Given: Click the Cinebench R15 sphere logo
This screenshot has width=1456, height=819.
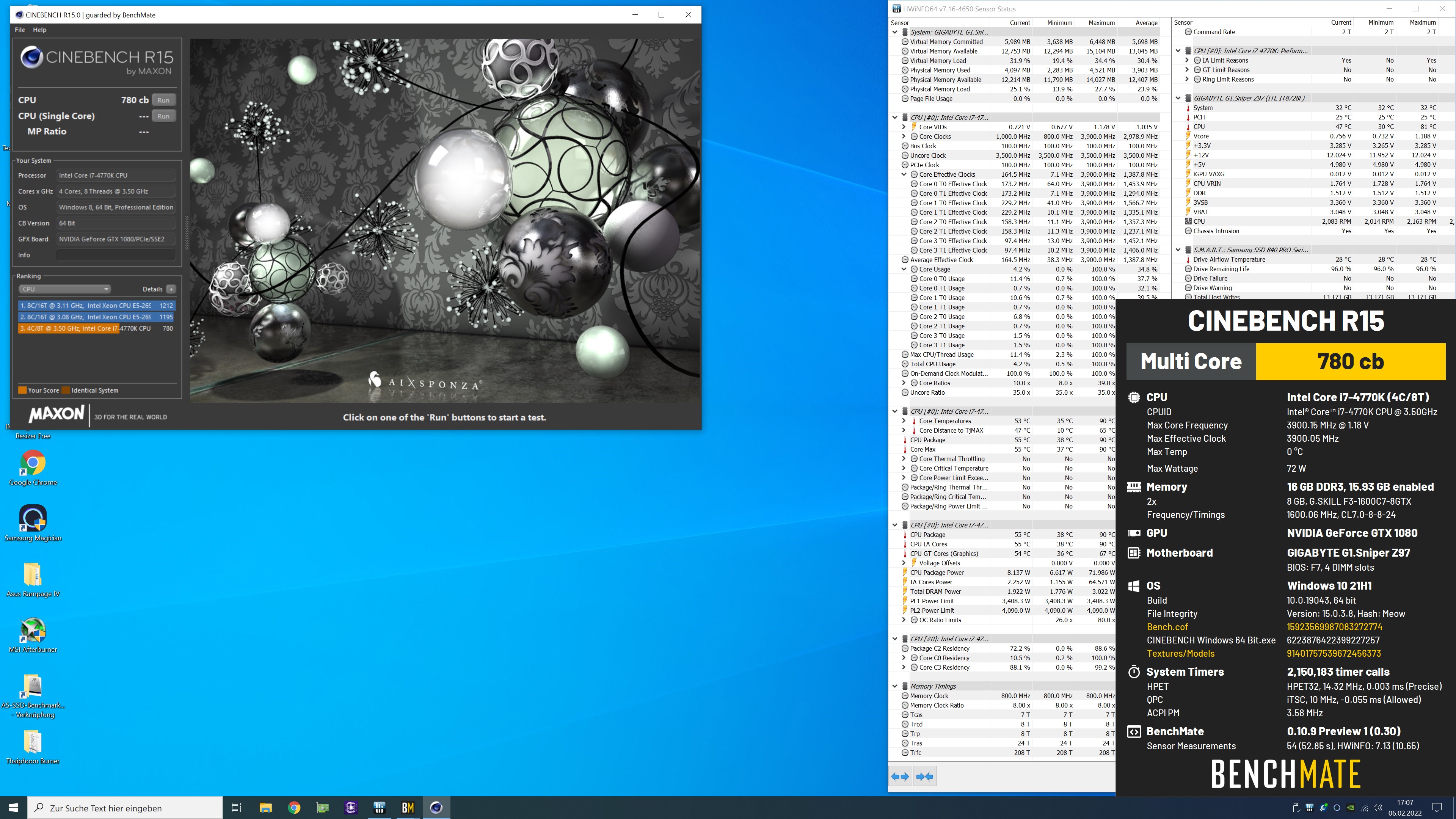Looking at the screenshot, I should coord(31,57).
